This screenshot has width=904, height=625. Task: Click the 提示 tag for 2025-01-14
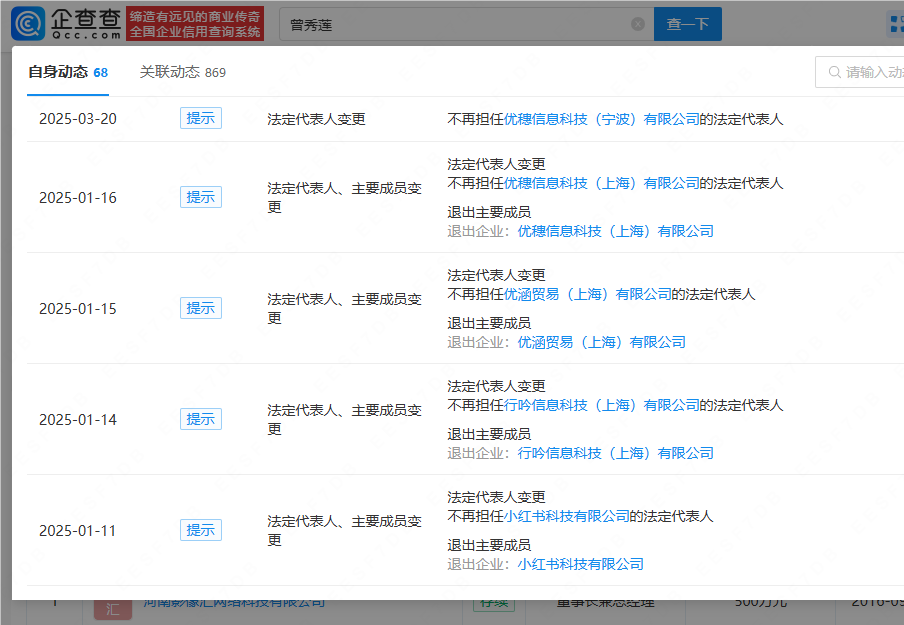tap(201, 419)
